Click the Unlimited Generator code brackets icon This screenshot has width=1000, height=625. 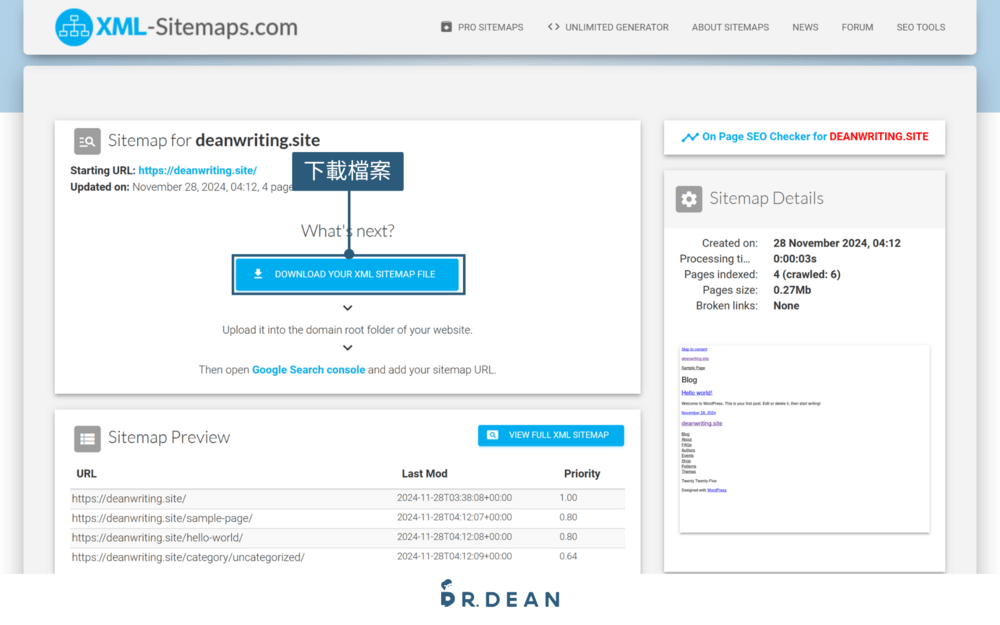554,27
